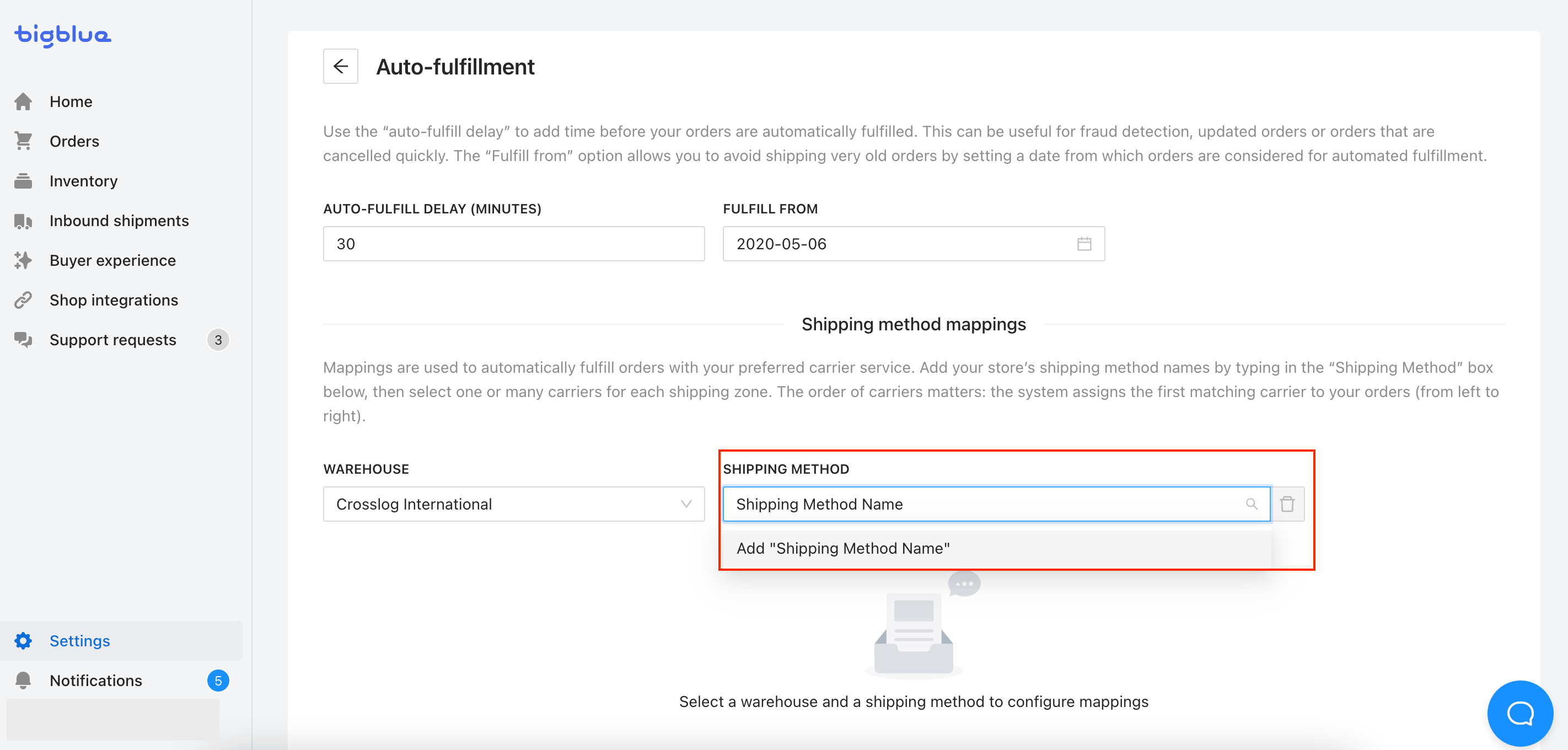Click the Notifications count badge

pyautogui.click(x=218, y=681)
